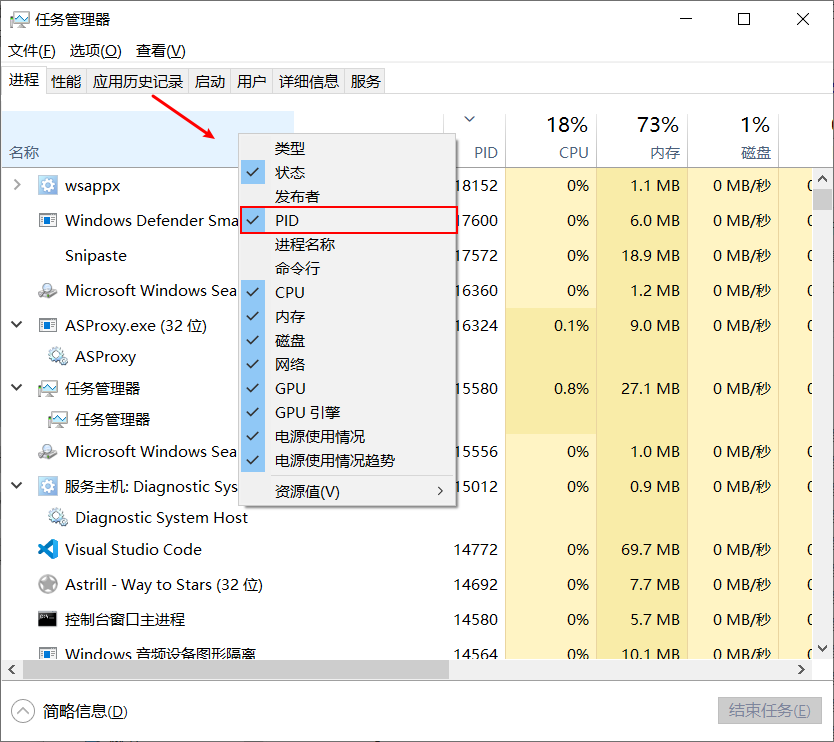Viewport: 834px width, 742px height.
Task: Click the horizontal scrollbar right arrow
Action: 802,670
